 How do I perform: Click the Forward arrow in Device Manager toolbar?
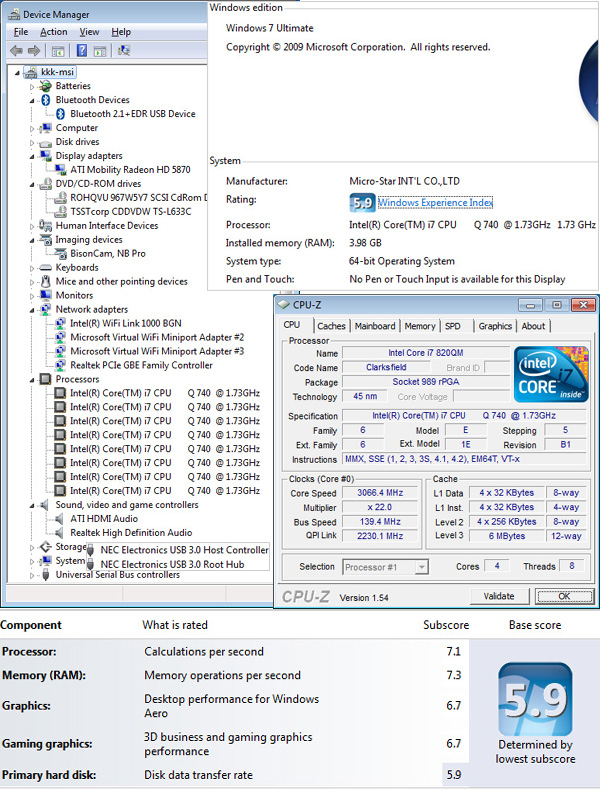click(x=34, y=51)
